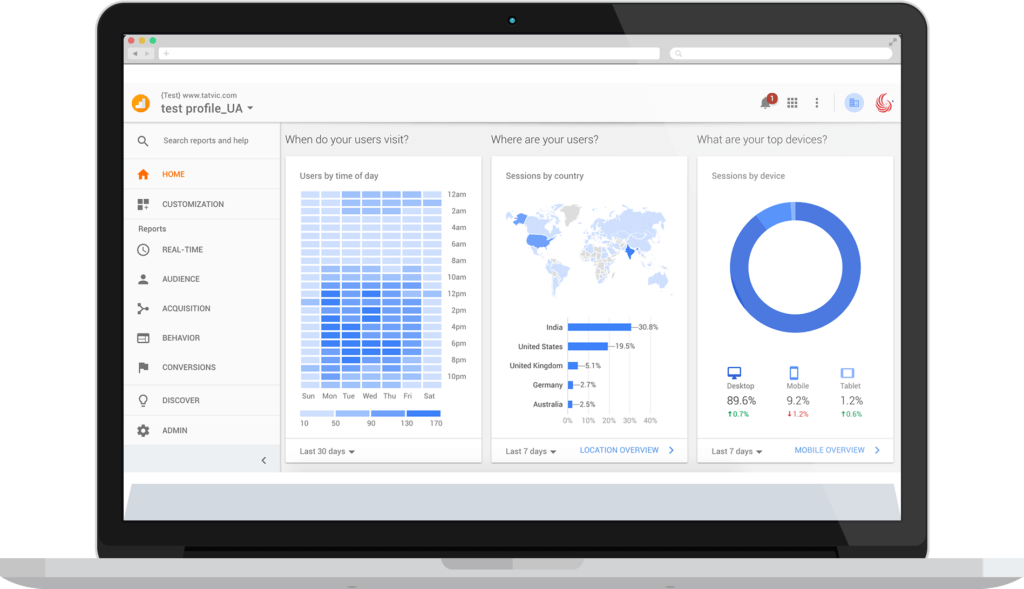The width and height of the screenshot is (1024, 589).
Task: Open the three-dot options menu
Action: pyautogui.click(x=817, y=103)
